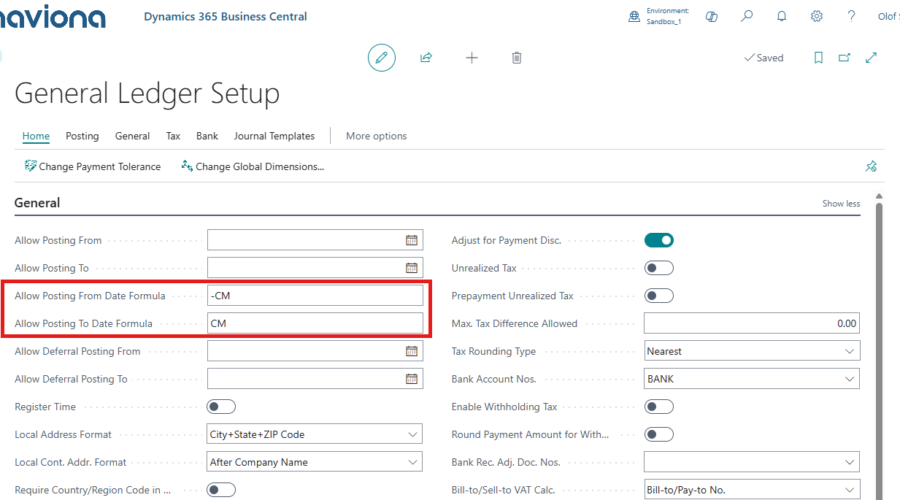The height and width of the screenshot is (500, 900).
Task: Open page in new window icon
Action: 844,57
